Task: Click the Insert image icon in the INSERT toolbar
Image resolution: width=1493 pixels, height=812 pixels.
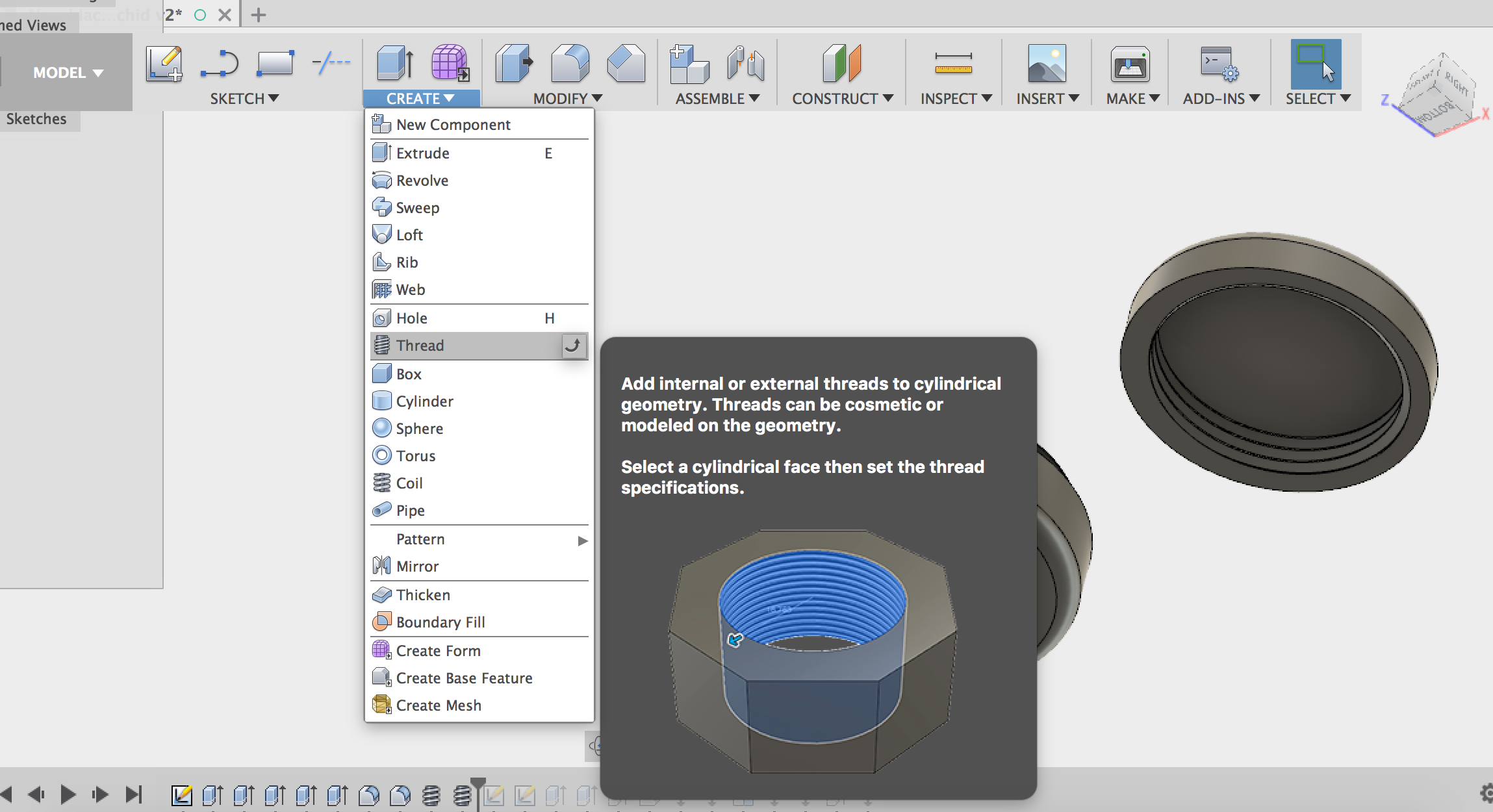Action: click(1047, 63)
